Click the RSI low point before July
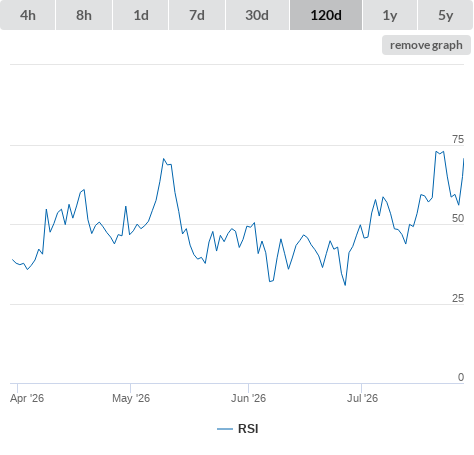The width and height of the screenshot is (474, 455). click(345, 285)
